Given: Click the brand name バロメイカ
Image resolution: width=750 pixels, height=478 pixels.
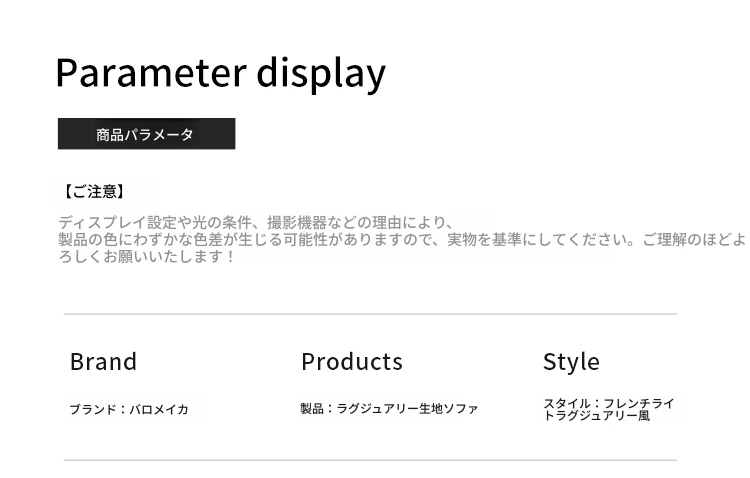Looking at the screenshot, I should pos(158,409).
